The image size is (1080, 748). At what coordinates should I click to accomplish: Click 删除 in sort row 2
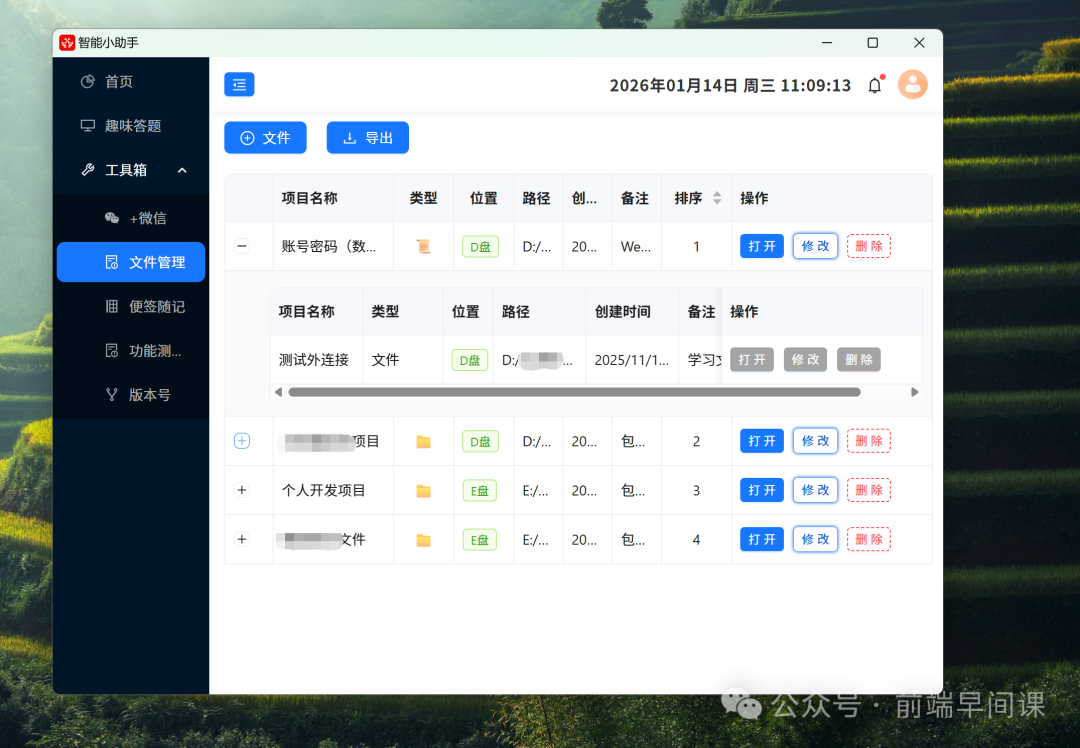coord(869,441)
